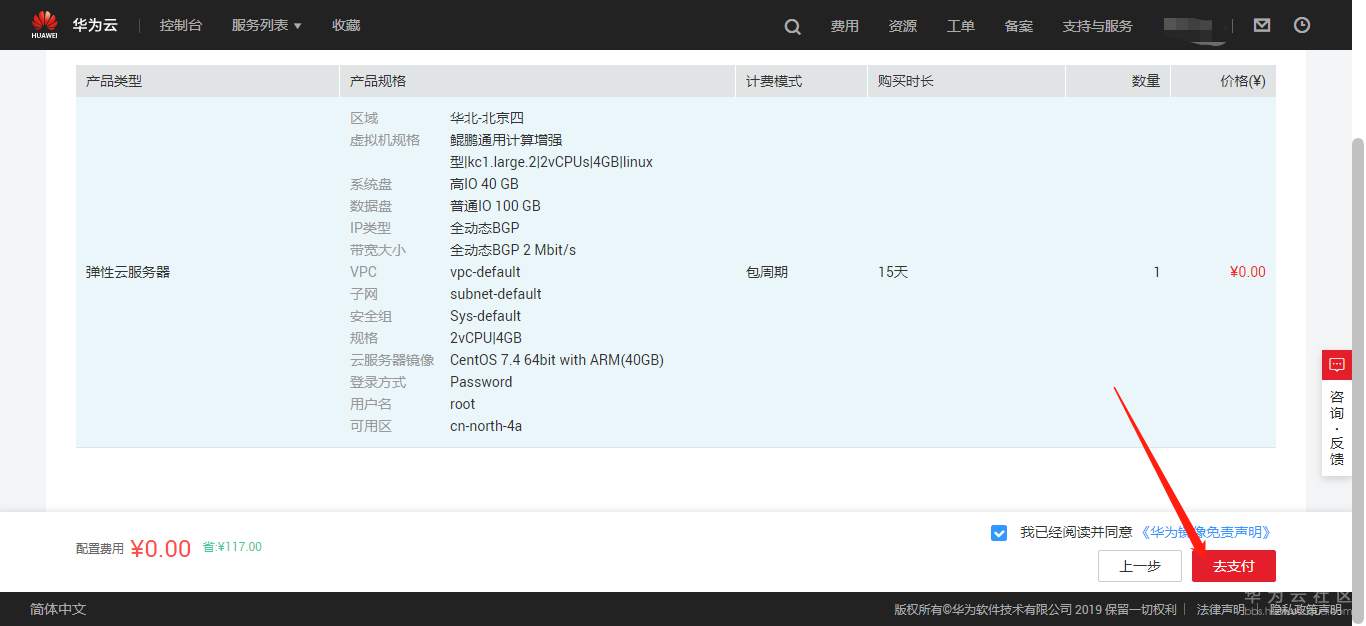The height and width of the screenshot is (626, 1366).
Task: Click the root username value
Action: 463,404
